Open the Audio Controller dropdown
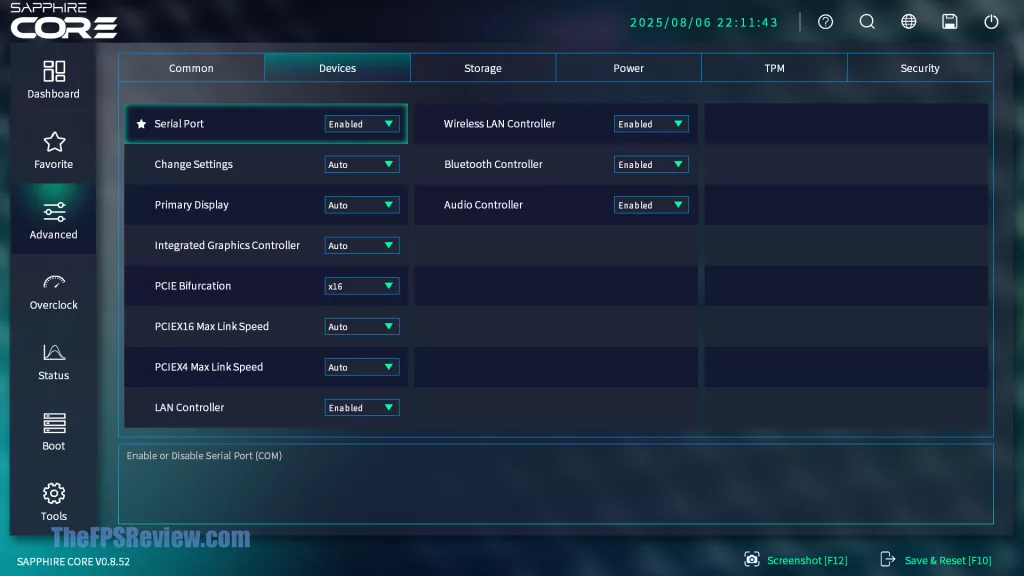 [651, 205]
